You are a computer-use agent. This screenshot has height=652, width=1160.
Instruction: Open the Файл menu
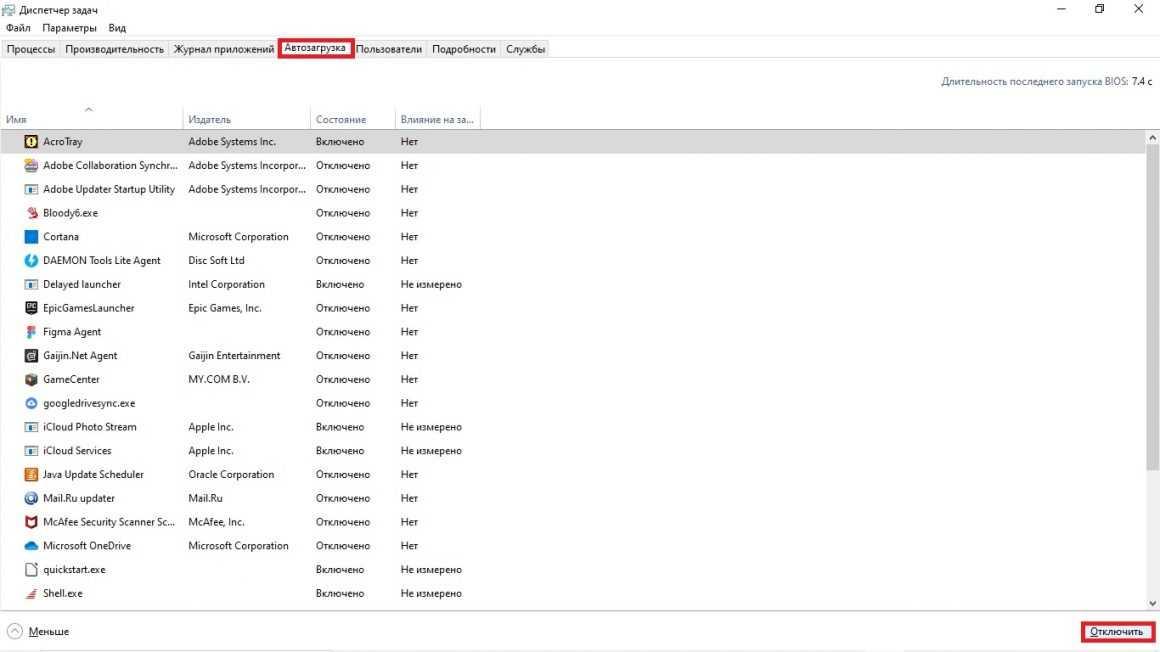tap(18, 27)
